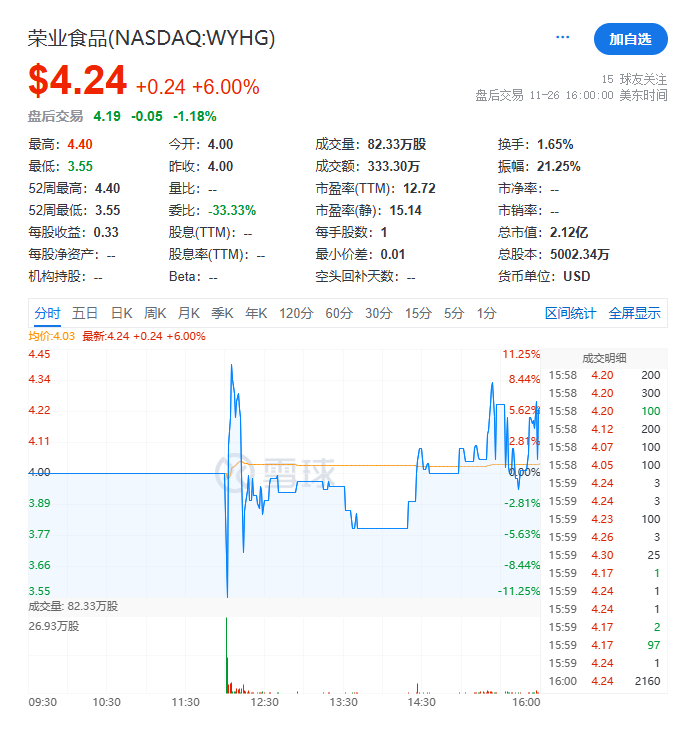Click the 振幅 21.25% value

558,166
